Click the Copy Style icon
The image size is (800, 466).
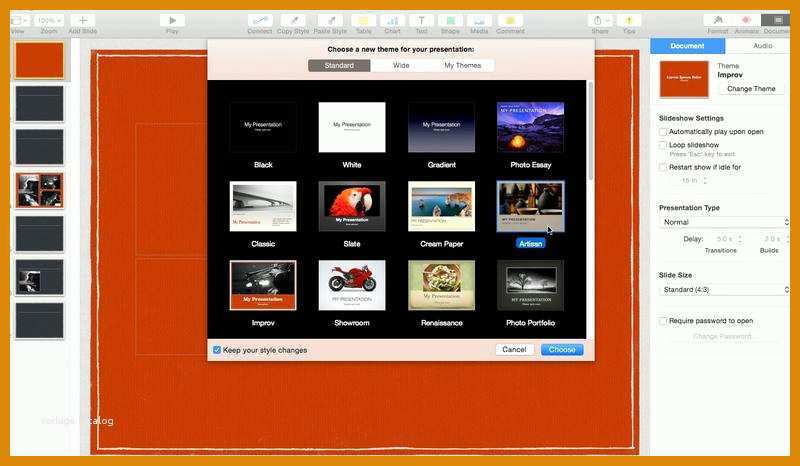(x=293, y=20)
